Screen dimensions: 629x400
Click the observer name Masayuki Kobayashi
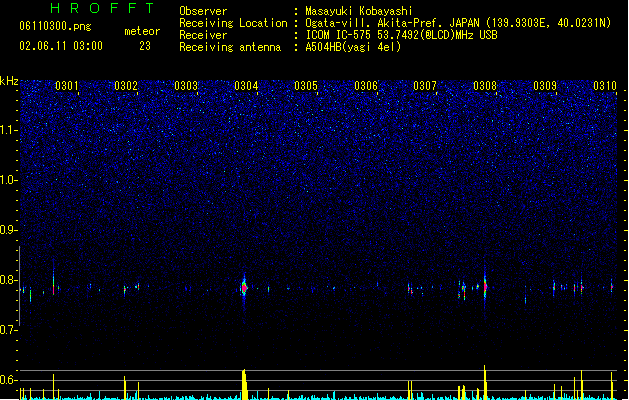coord(359,11)
